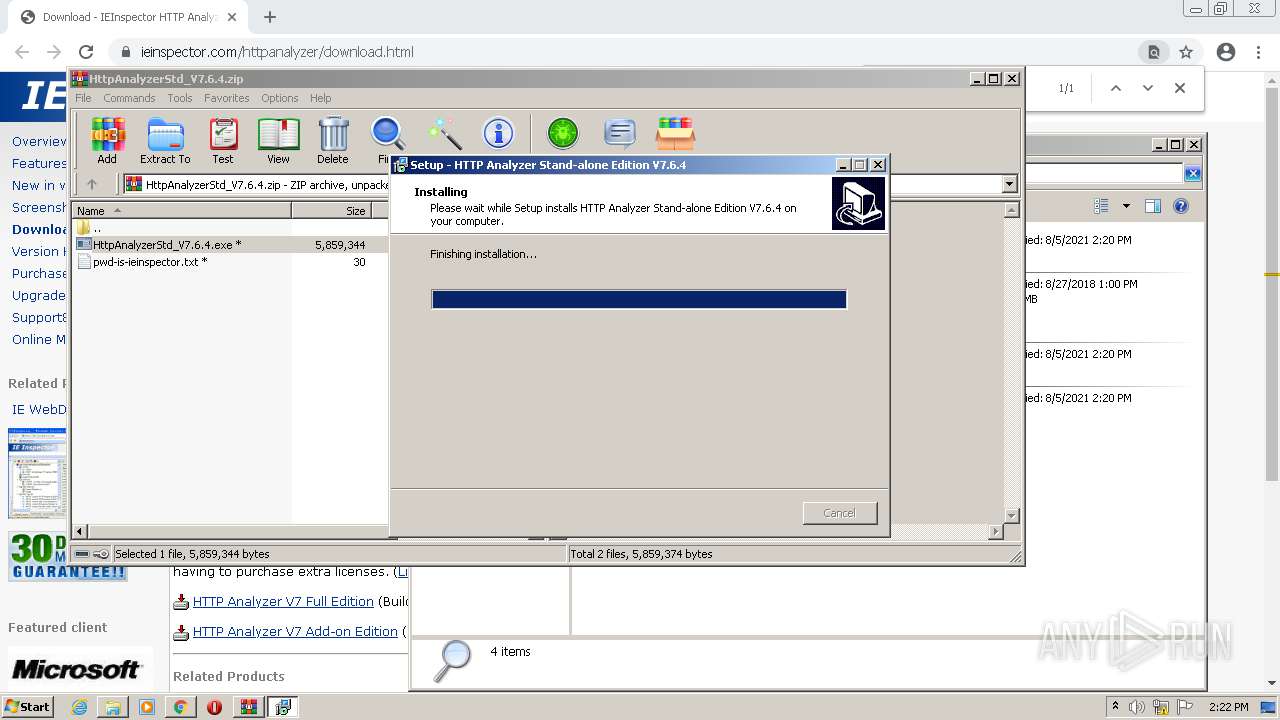Click the SFX box icon in WinRAR
This screenshot has width=1280, height=720.
675,133
